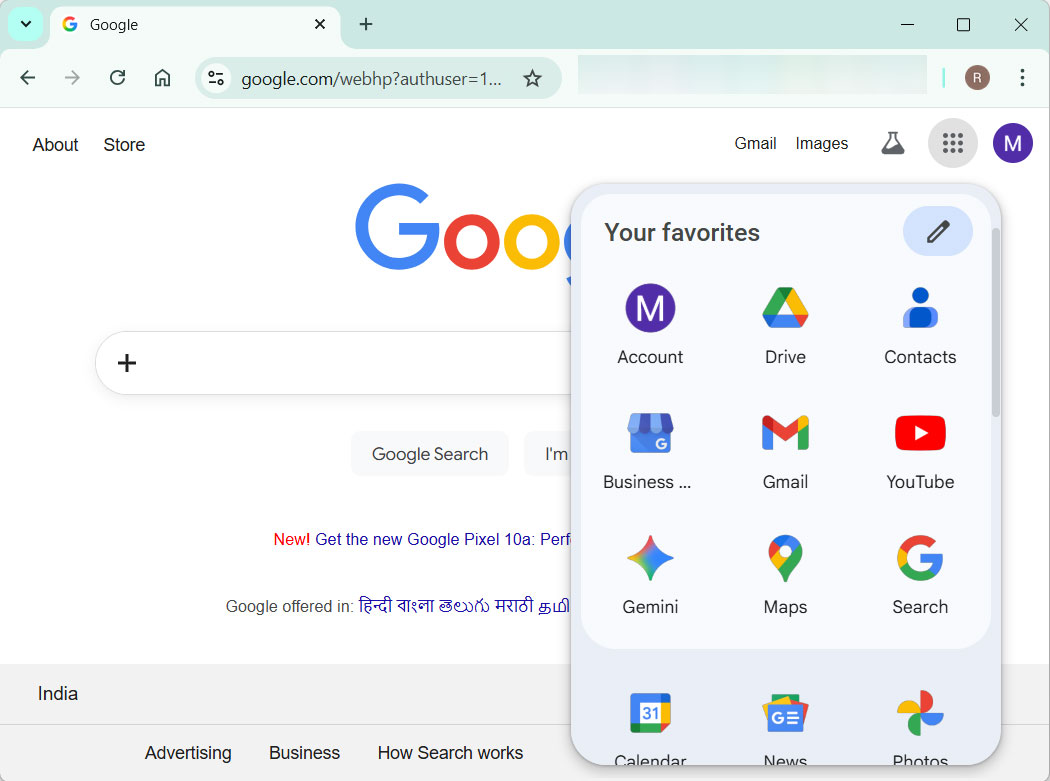Open the tab search chevron
The height and width of the screenshot is (781, 1050).
pos(25,23)
